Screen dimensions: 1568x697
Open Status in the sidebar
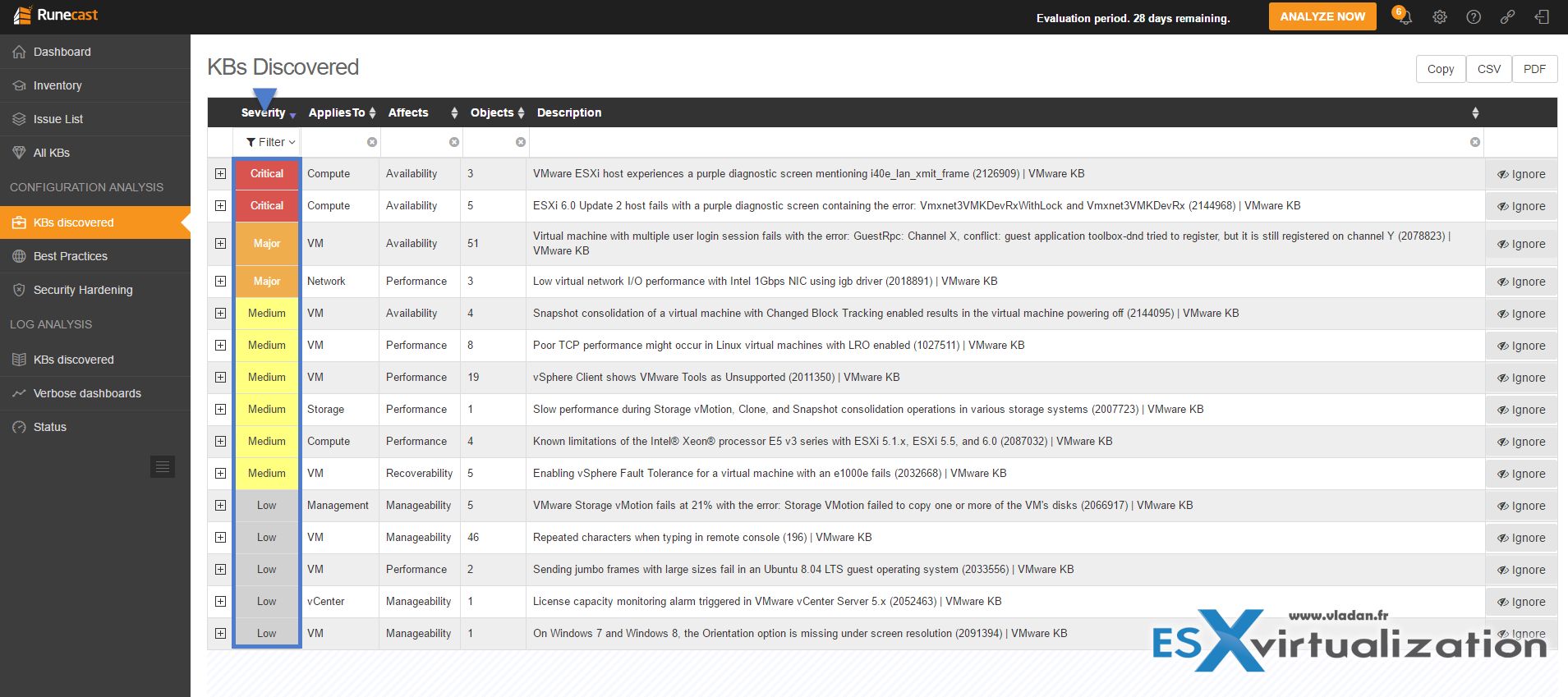95,427
